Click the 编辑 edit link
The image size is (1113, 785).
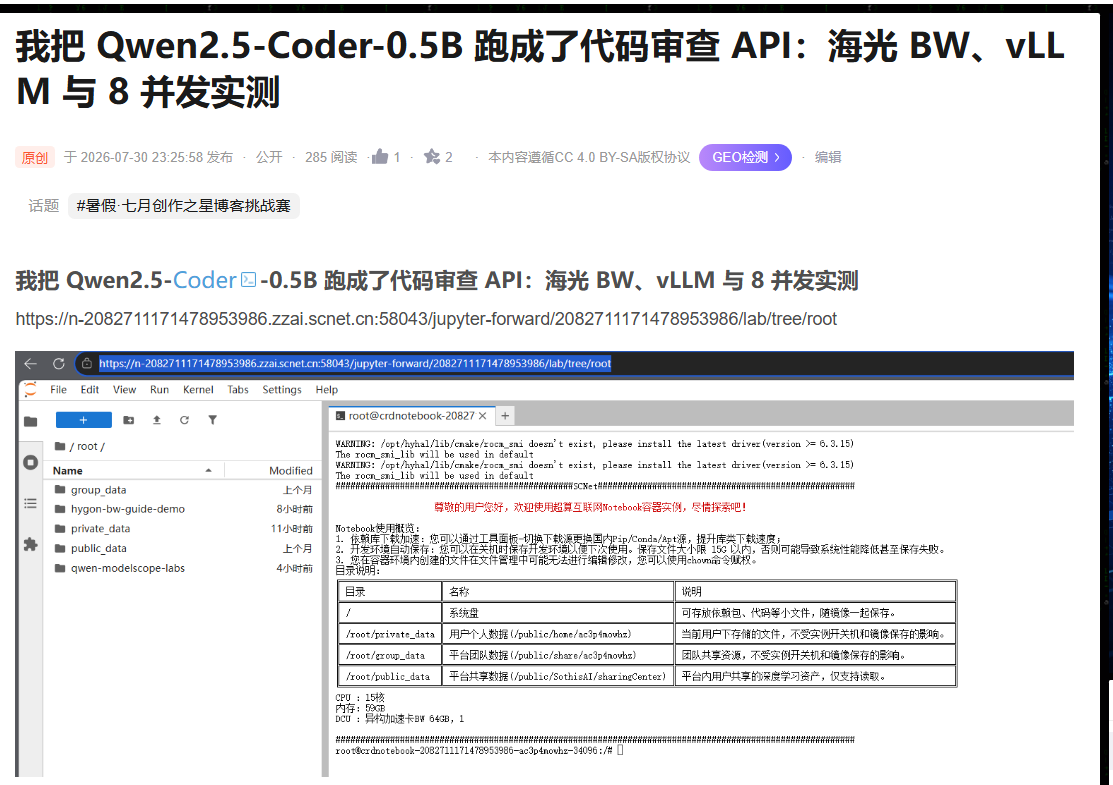(x=828, y=158)
